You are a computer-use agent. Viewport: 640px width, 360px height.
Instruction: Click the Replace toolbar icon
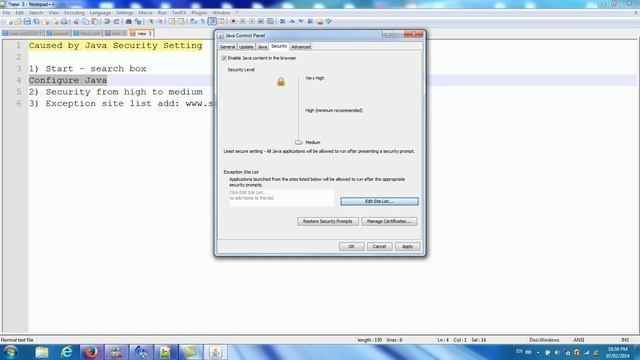pos(138,21)
